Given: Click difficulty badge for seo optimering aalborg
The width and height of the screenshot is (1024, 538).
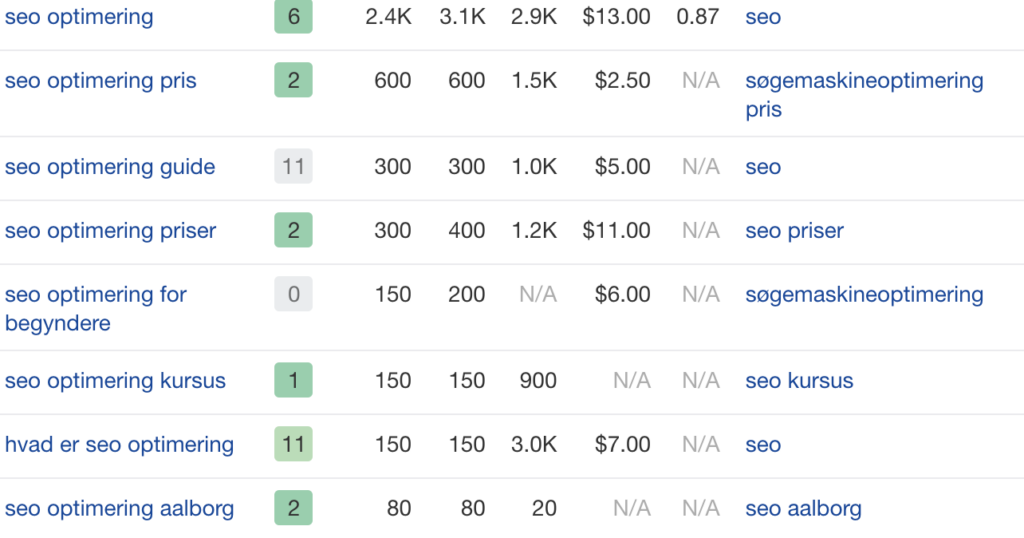Looking at the screenshot, I should coord(293,509).
